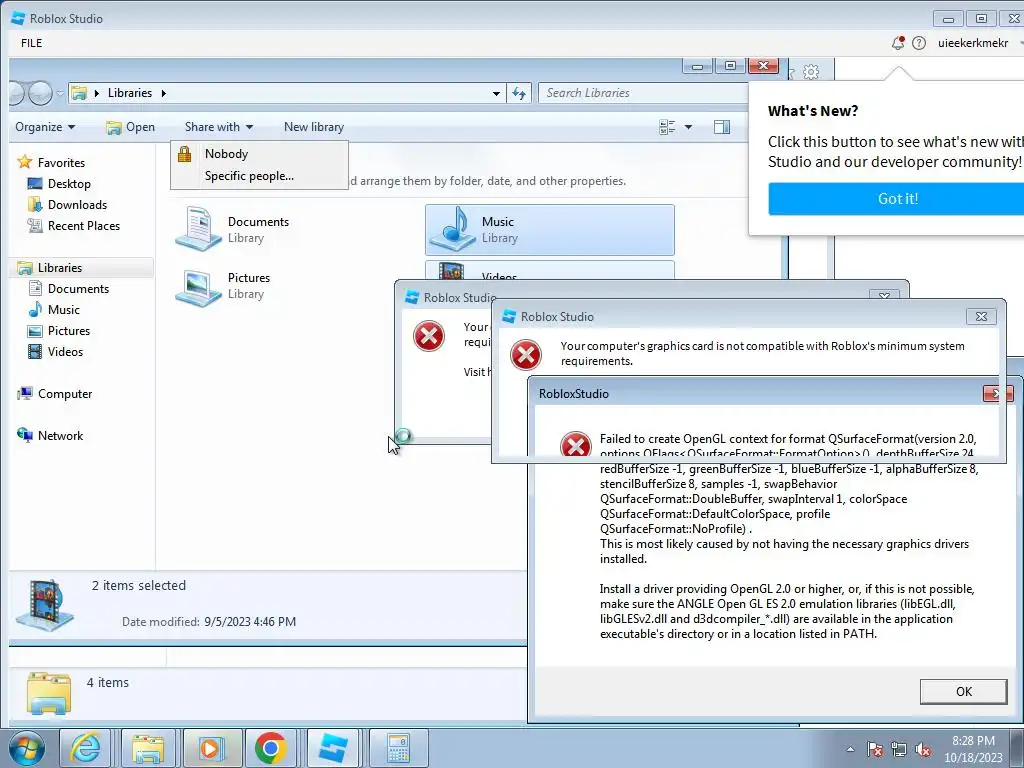Open the help question mark icon

coord(919,43)
